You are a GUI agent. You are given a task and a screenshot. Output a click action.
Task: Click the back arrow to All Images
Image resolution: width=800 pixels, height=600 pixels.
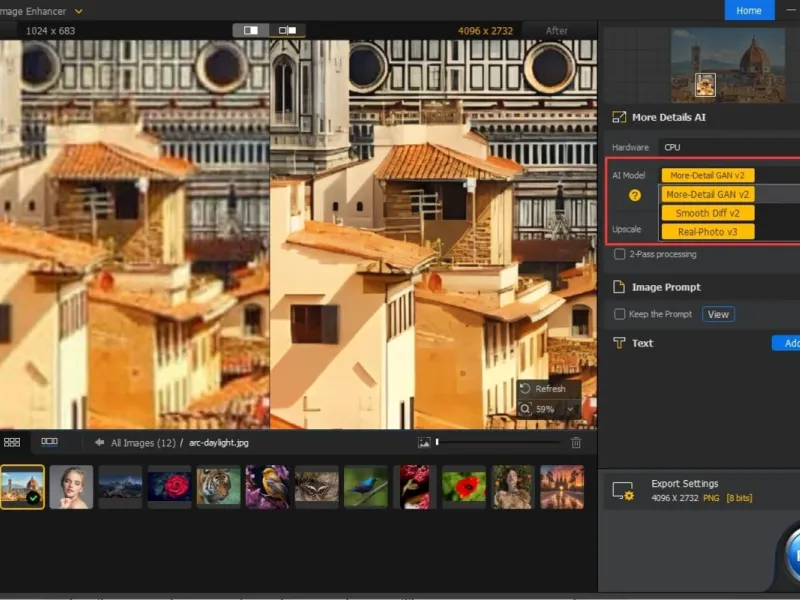99,442
